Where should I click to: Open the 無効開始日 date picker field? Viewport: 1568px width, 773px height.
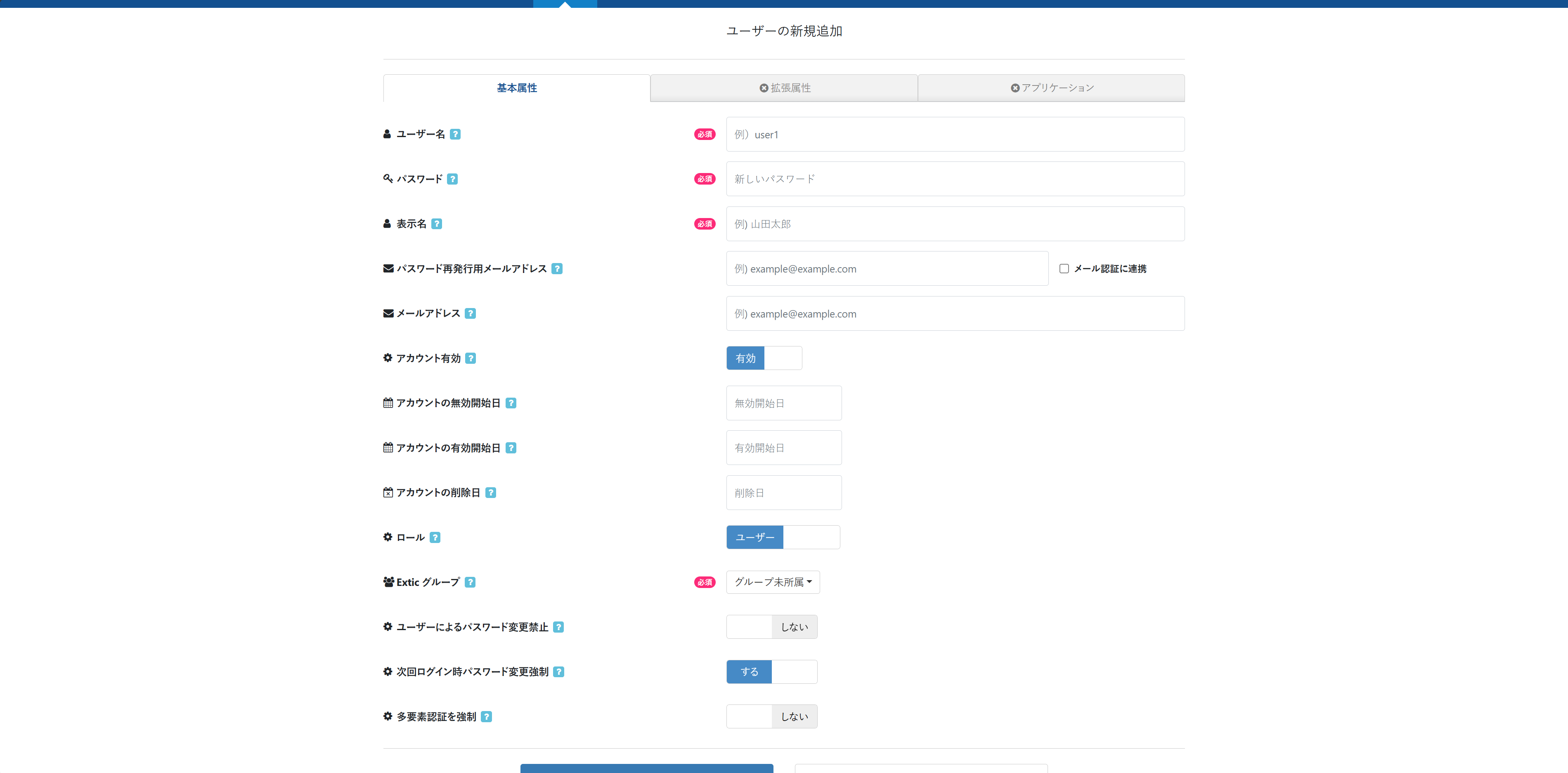783,403
